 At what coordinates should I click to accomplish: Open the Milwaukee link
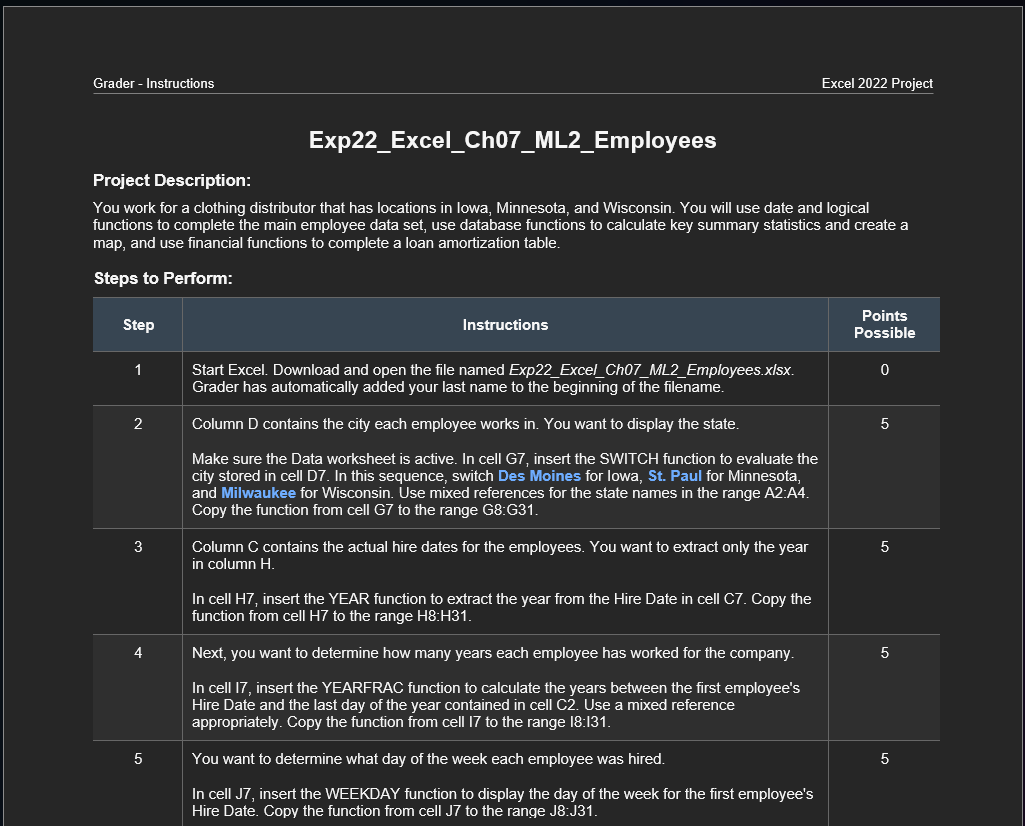click(258, 493)
